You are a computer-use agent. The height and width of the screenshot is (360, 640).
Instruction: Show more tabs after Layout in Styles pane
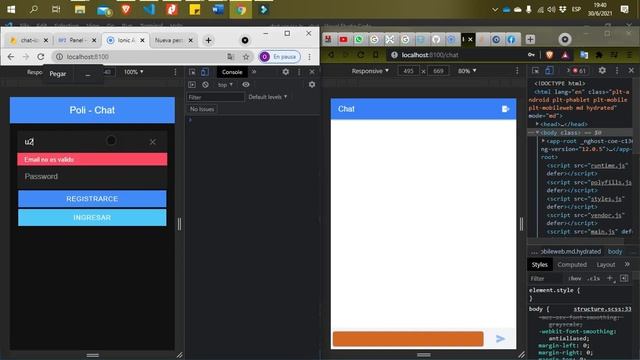(627, 264)
